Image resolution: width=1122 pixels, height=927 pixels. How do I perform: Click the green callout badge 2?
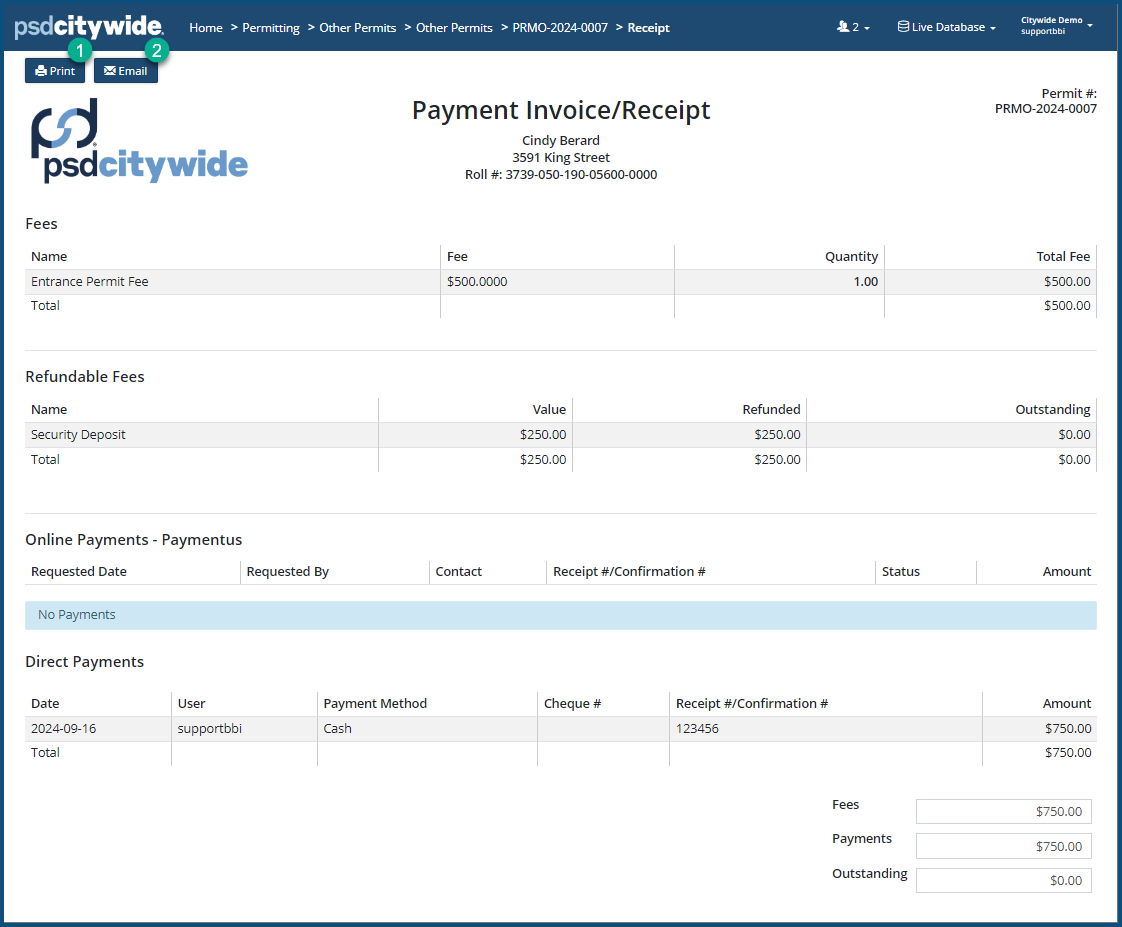click(x=157, y=49)
